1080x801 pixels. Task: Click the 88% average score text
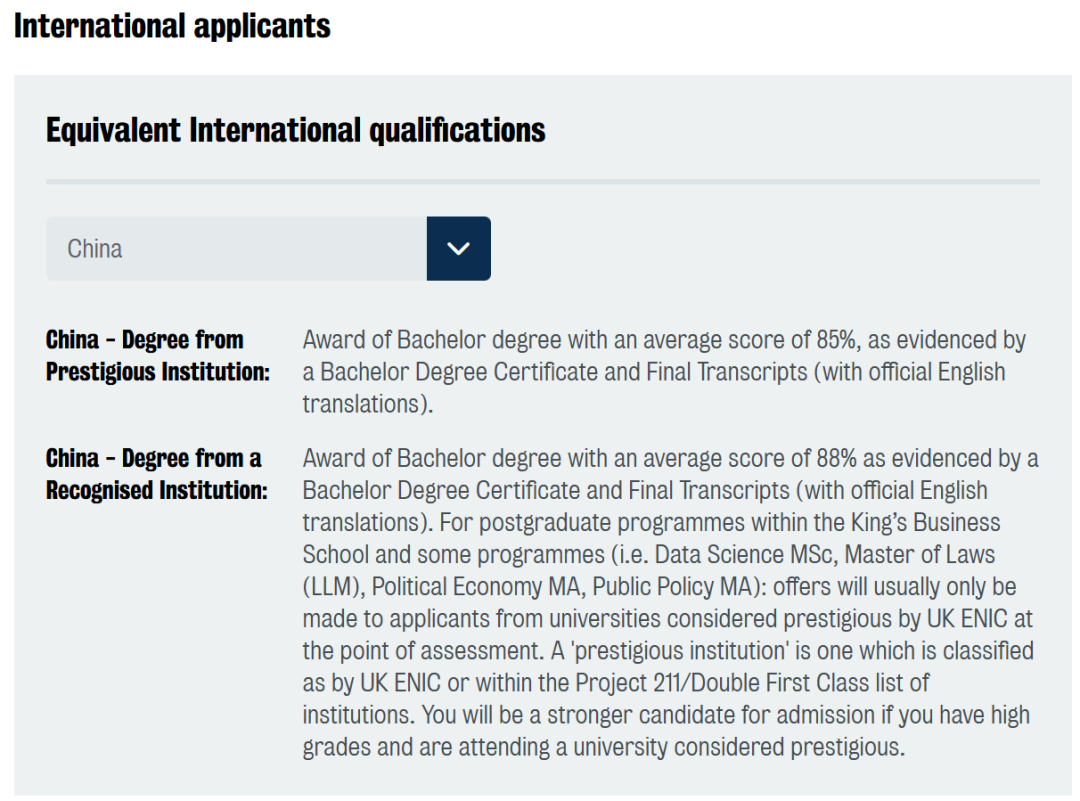tap(836, 458)
